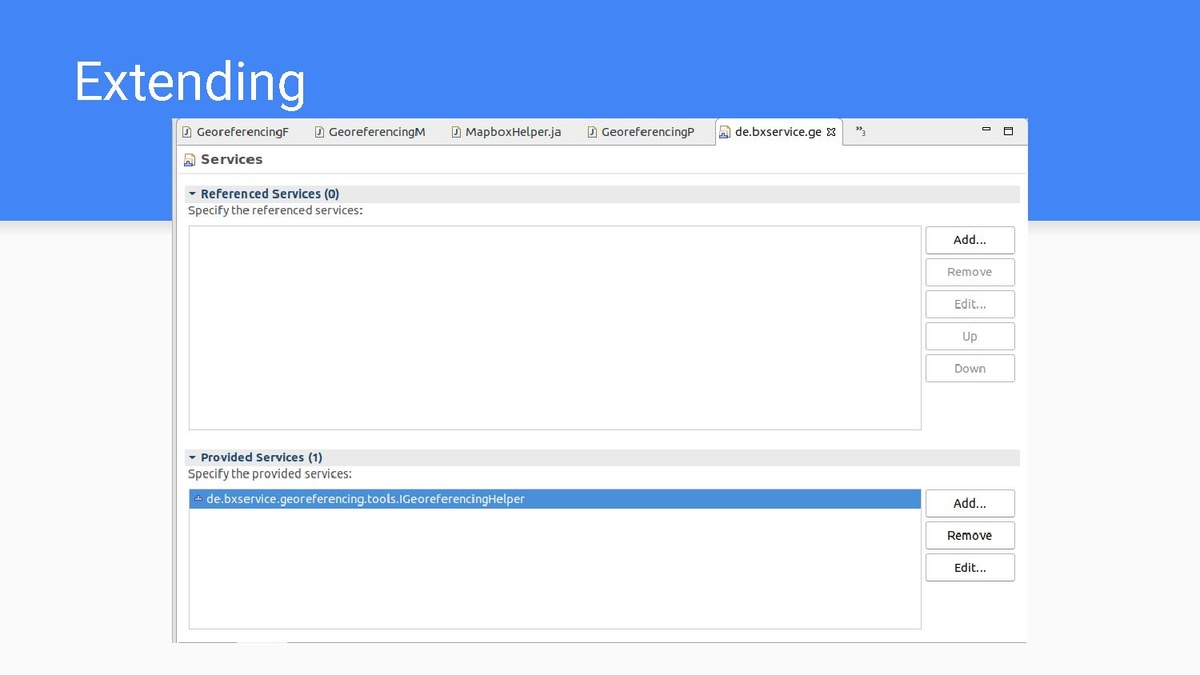The height and width of the screenshot is (675, 1200).
Task: Collapse the Provided Services section
Action: (192, 457)
